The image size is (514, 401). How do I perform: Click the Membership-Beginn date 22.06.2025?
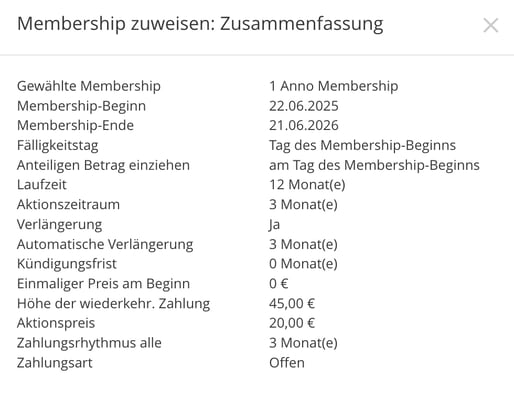point(304,106)
